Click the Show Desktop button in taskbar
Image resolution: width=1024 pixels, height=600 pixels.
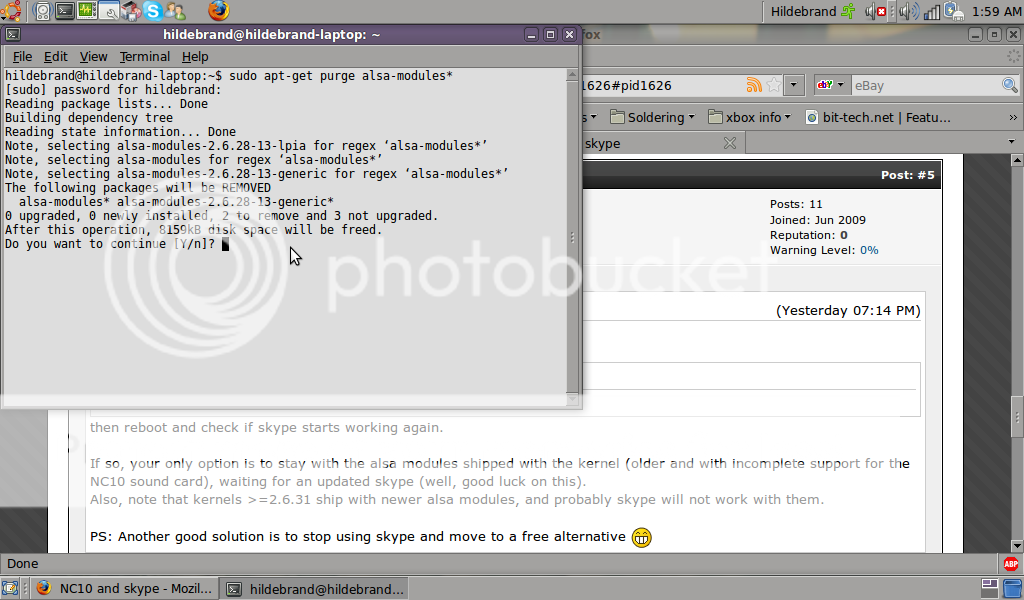coord(10,588)
